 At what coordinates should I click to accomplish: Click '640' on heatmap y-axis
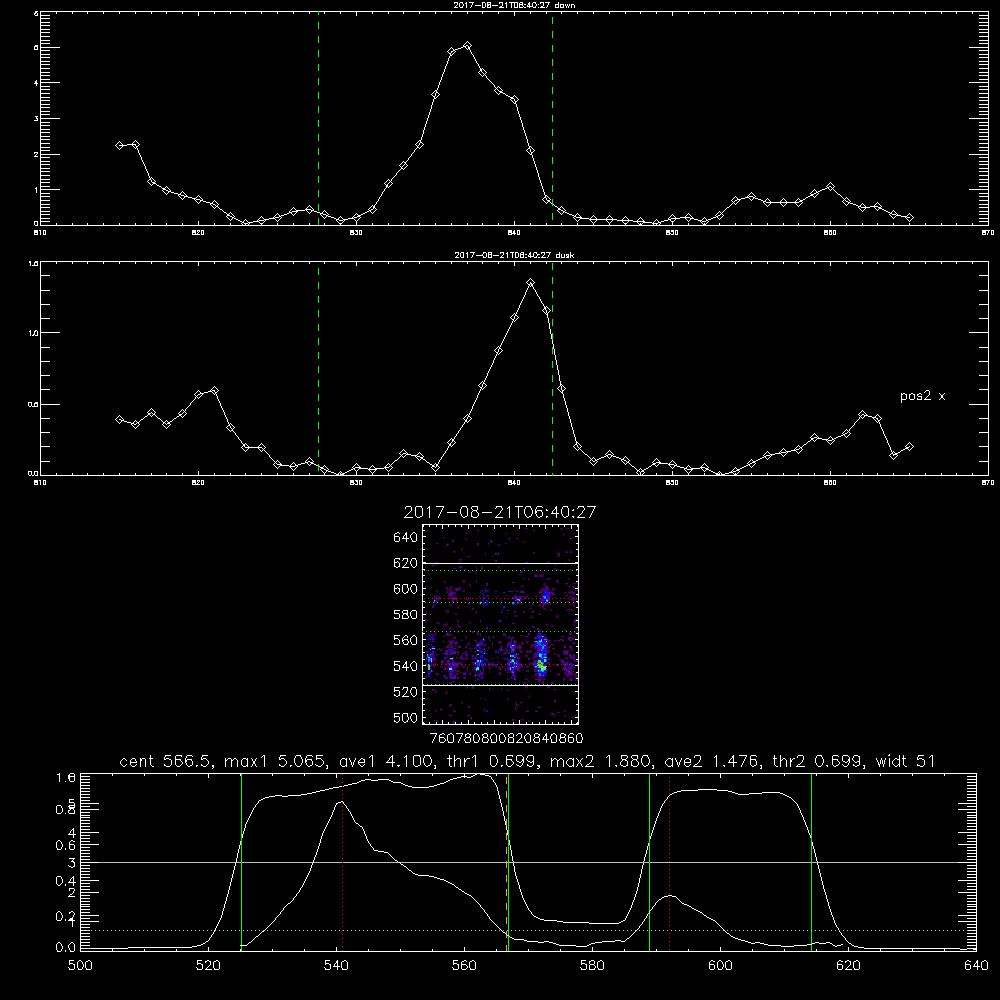tap(405, 538)
